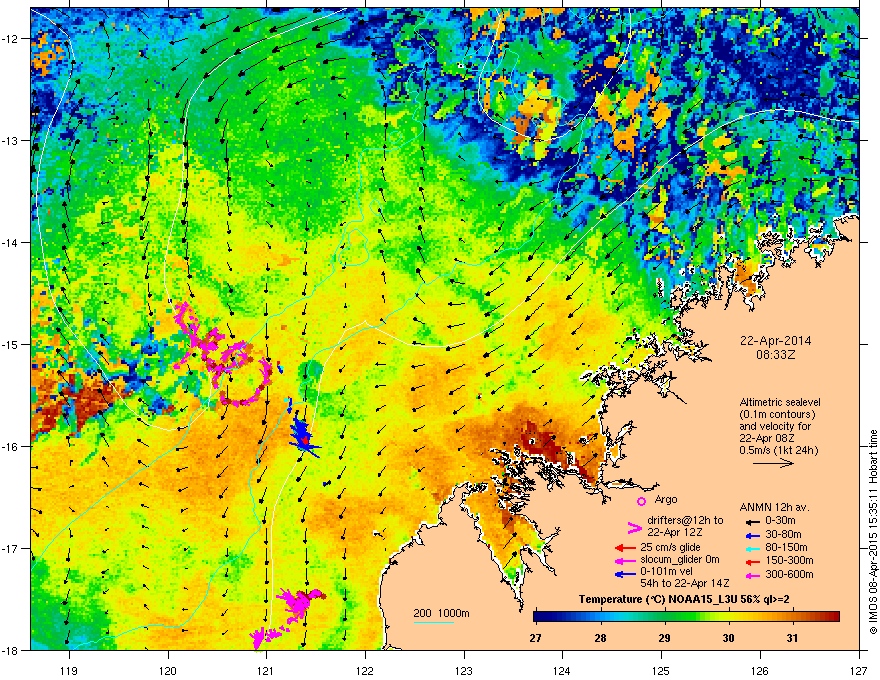The width and height of the screenshot is (880, 680).
Task: Click the red arrow beside 25 cm/s glide
Action: tap(625, 548)
